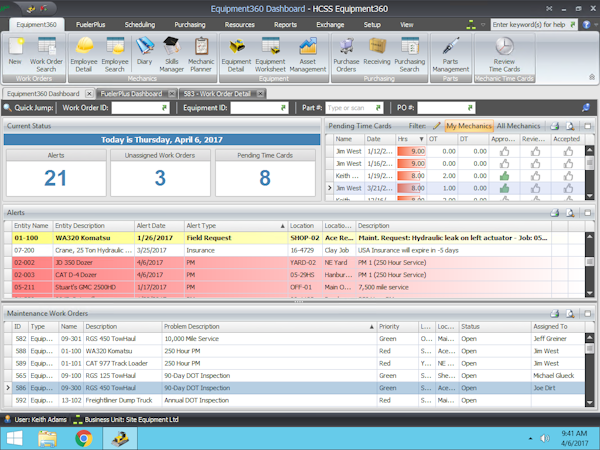
Task: Open Equipment Worksheet
Action: pos(270,55)
